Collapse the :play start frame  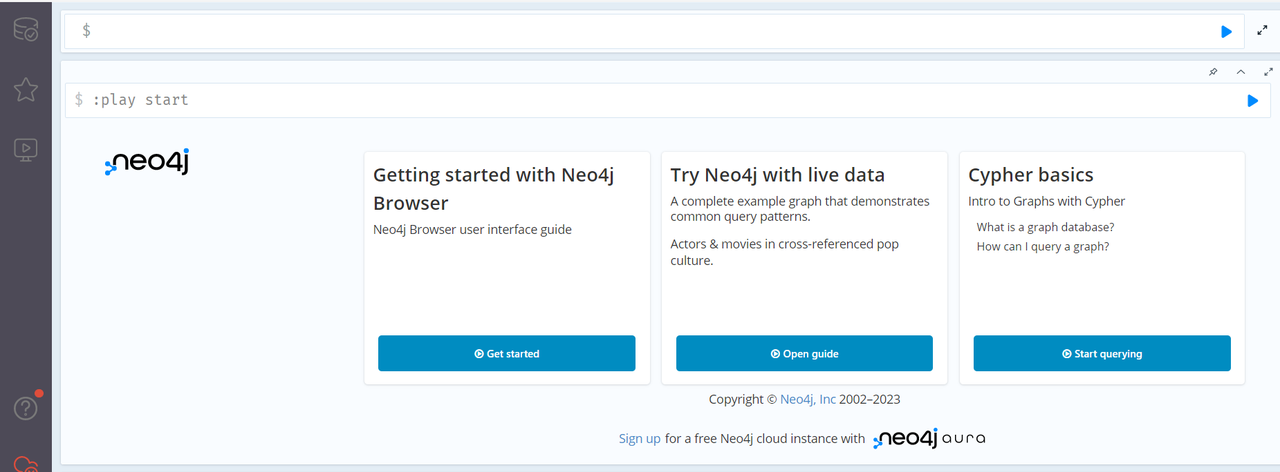[1241, 72]
